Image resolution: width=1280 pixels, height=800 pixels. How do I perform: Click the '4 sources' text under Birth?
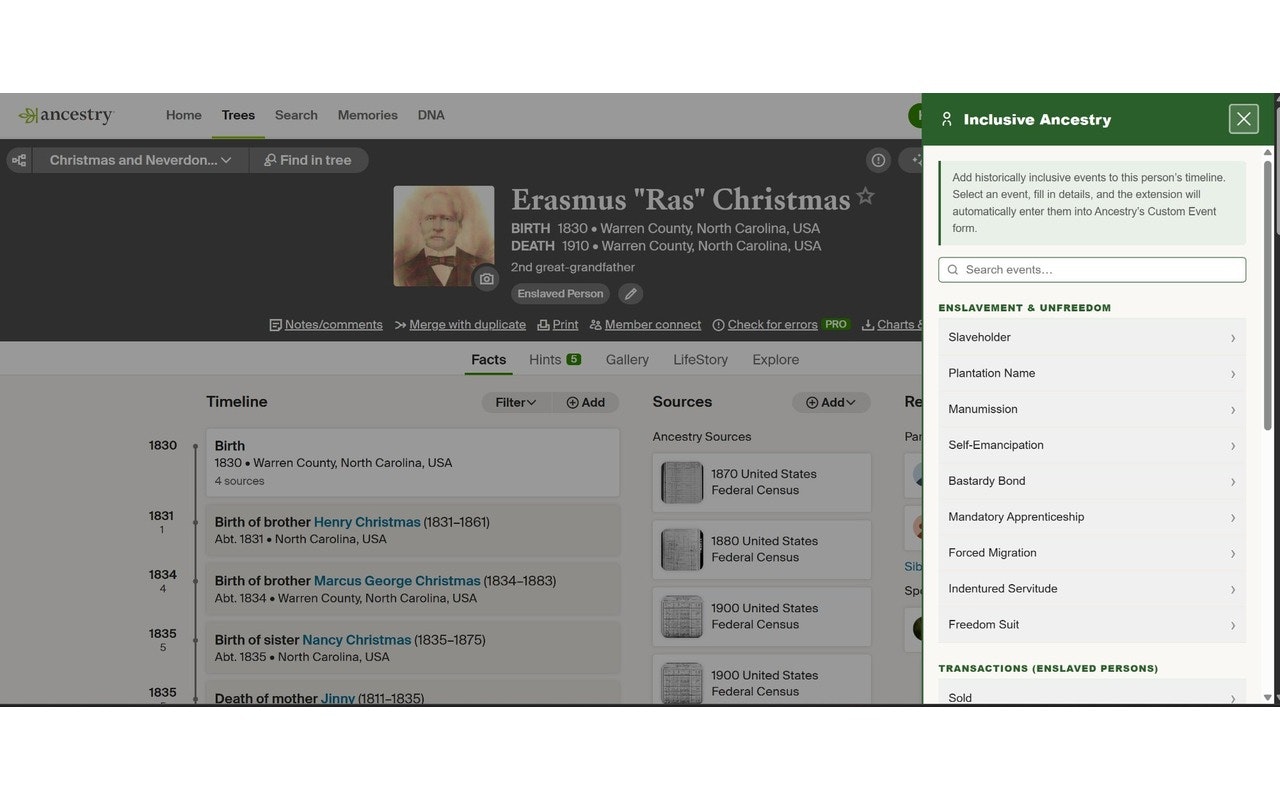[x=240, y=481]
